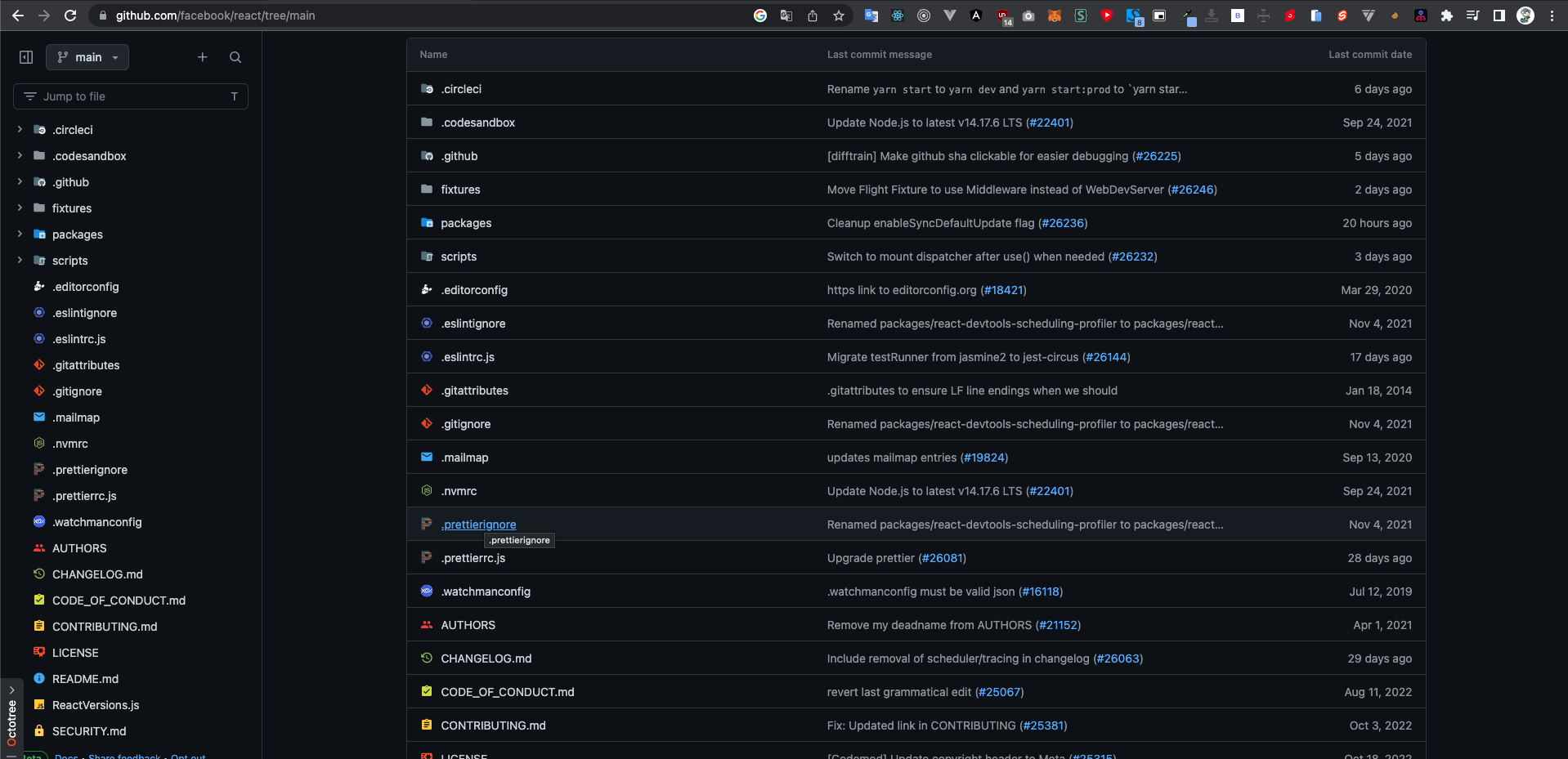The image size is (1568, 759).
Task: Open pull request #26246 link
Action: 1193,190
